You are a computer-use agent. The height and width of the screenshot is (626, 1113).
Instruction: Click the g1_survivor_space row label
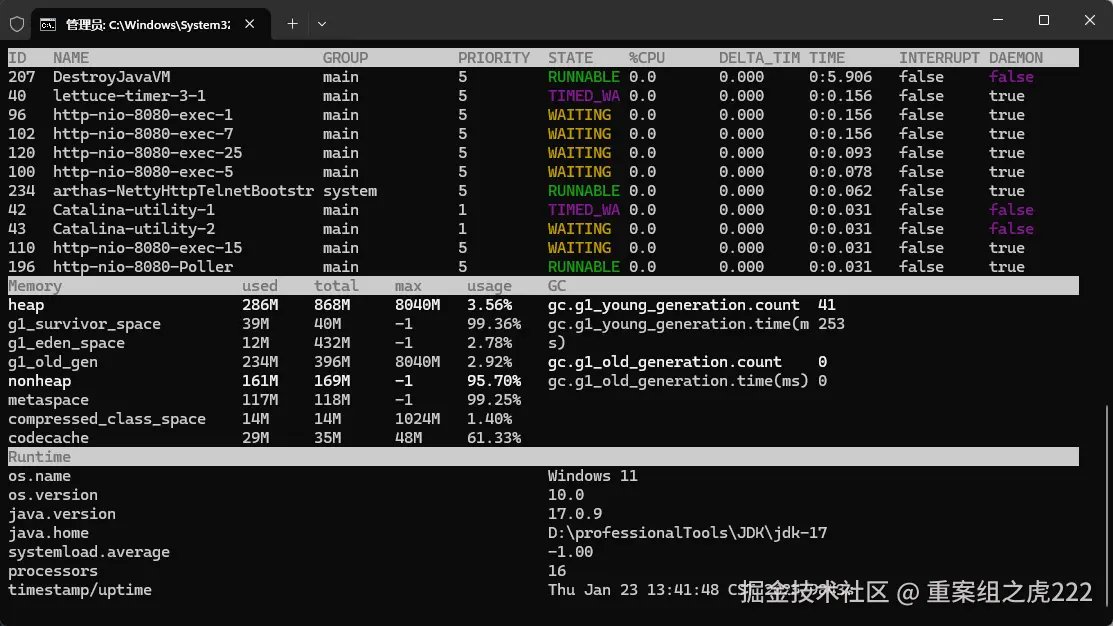pos(84,324)
